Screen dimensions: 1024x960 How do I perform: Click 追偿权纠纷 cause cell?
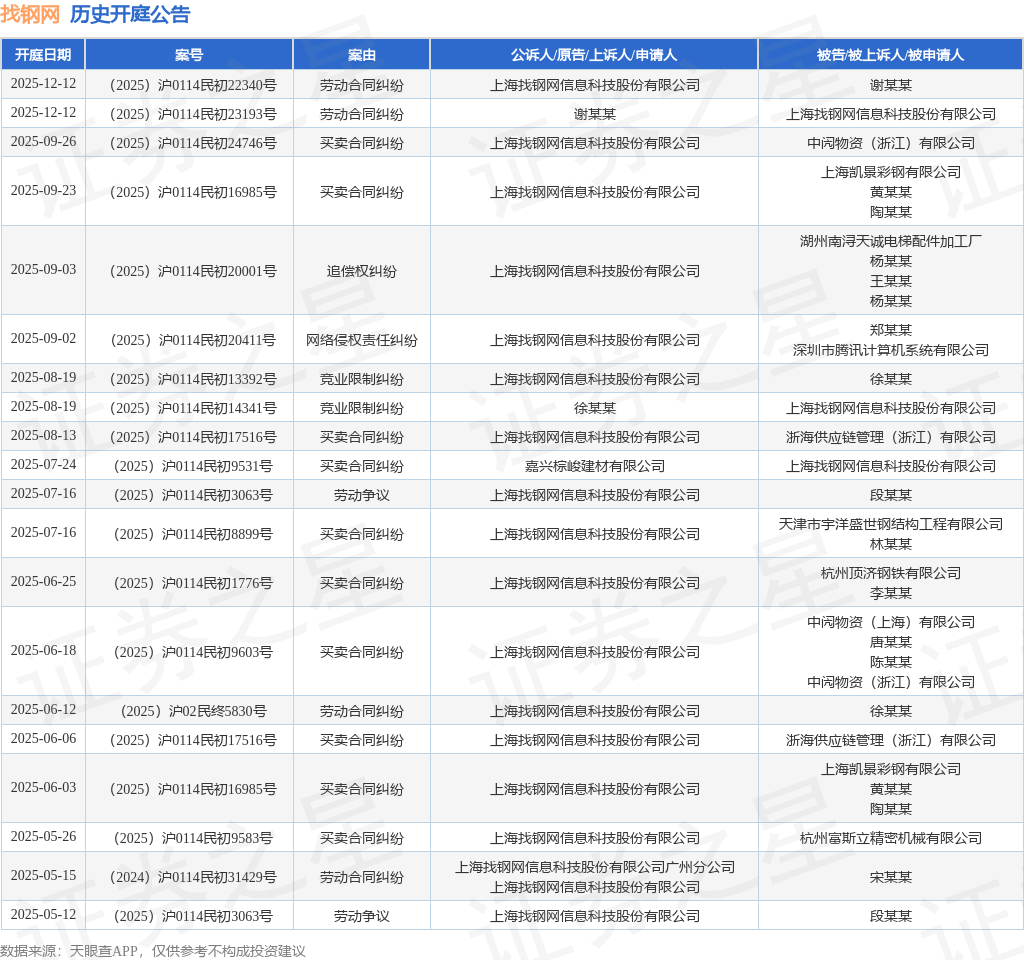362,271
